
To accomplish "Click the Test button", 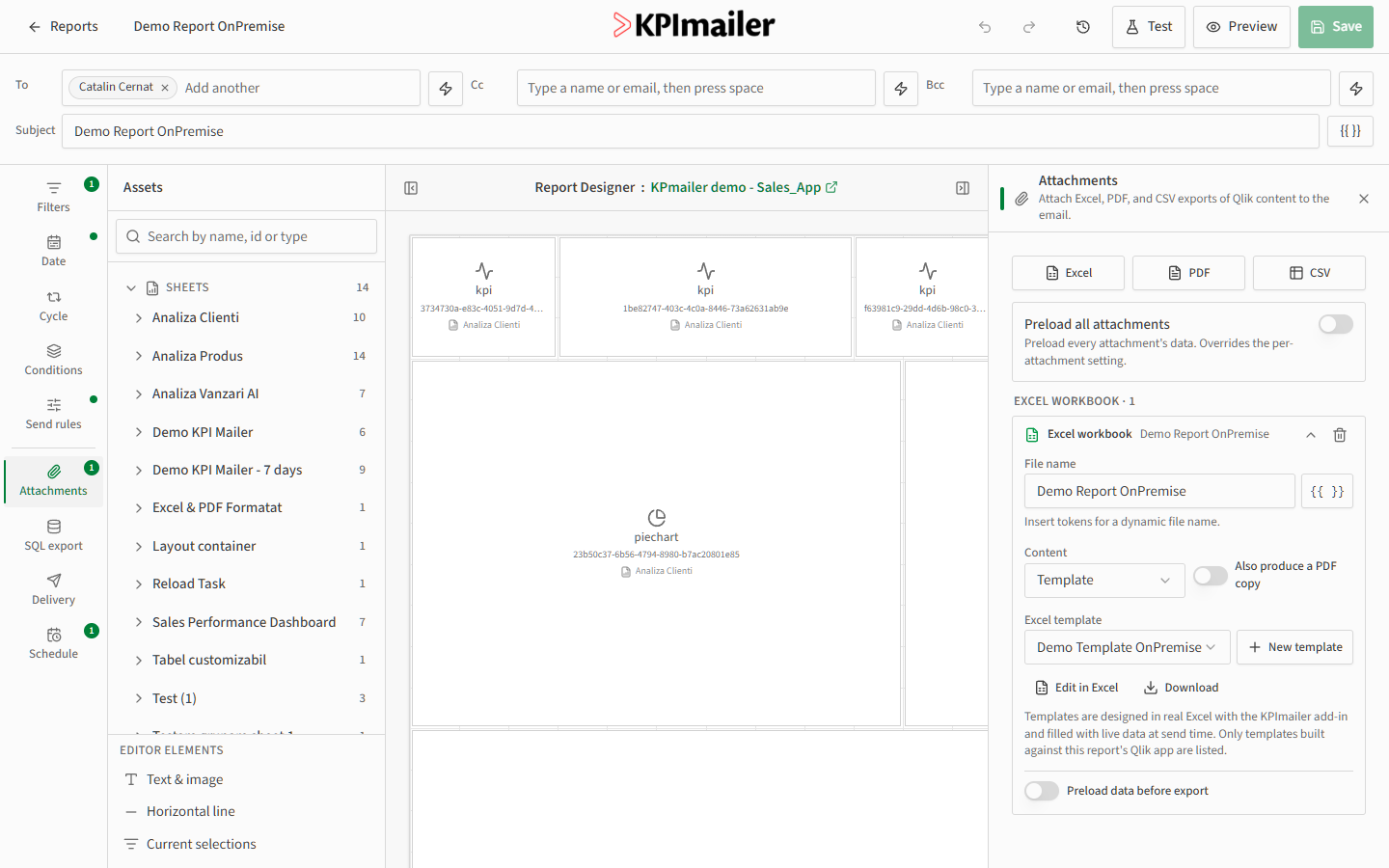I will [1149, 27].
